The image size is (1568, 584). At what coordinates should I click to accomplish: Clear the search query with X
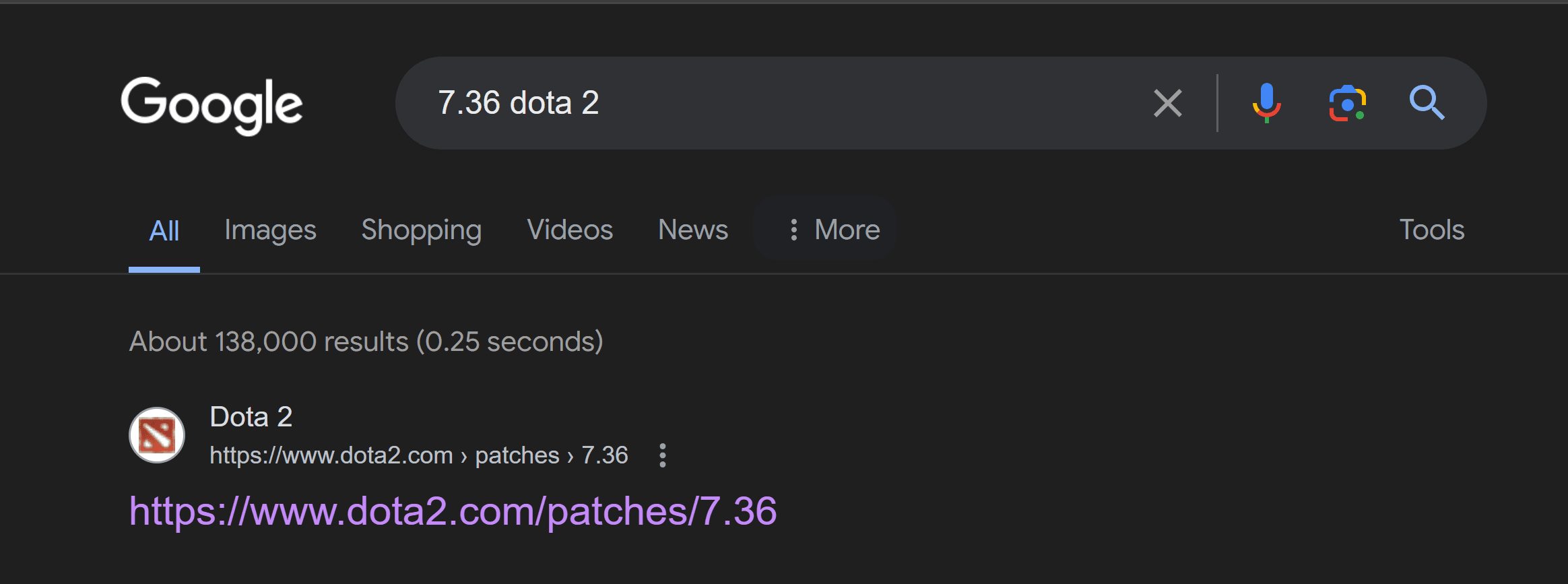click(x=1167, y=104)
